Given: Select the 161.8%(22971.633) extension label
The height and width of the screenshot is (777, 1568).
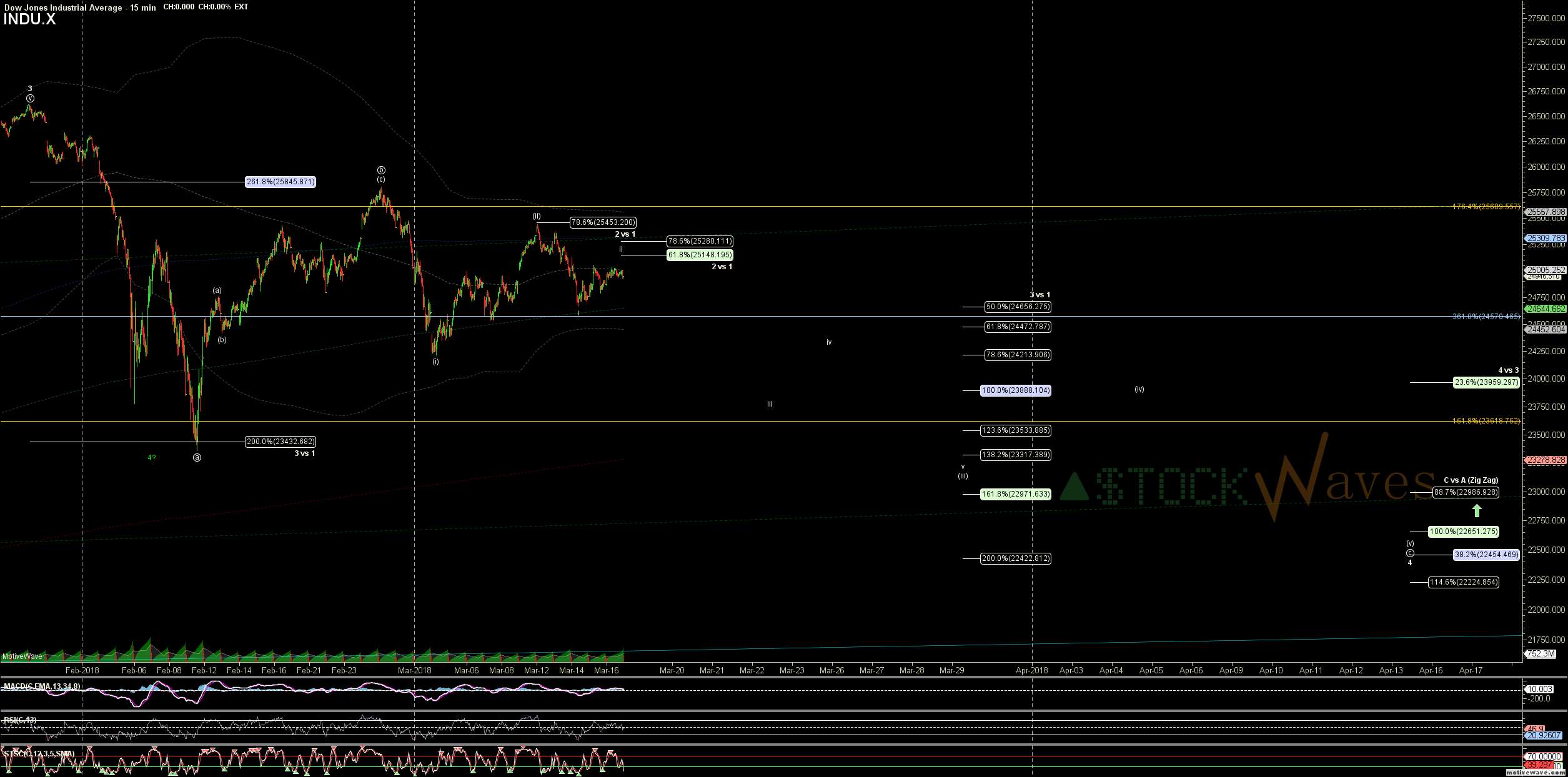Looking at the screenshot, I should 1016,494.
